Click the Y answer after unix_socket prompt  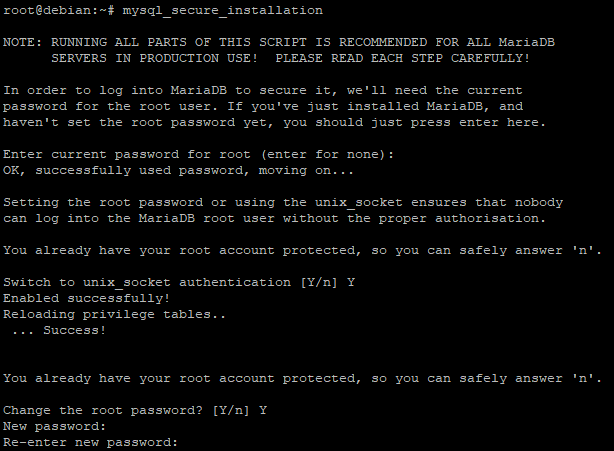351,282
